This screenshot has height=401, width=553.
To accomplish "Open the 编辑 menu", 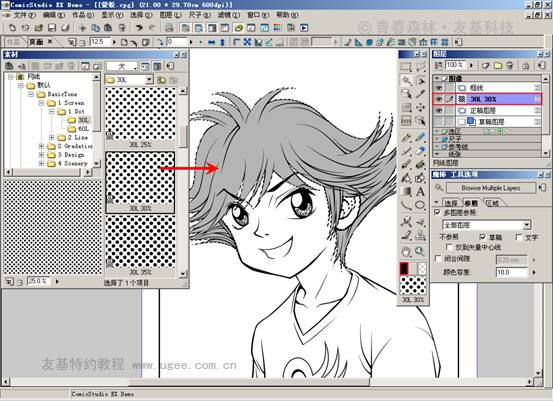I will [x=54, y=15].
